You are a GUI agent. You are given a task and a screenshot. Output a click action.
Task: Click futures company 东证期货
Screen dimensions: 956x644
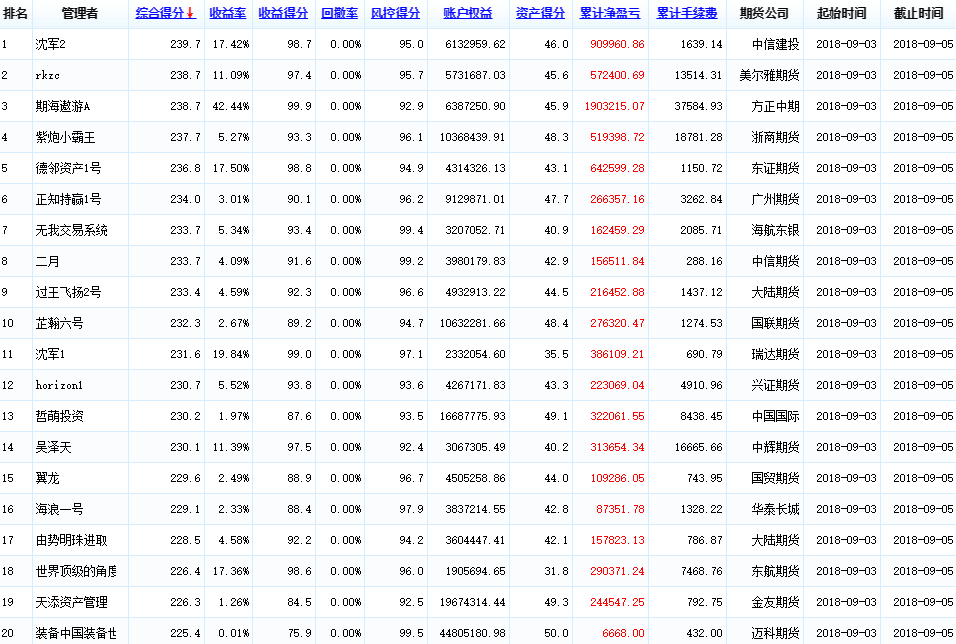pyautogui.click(x=776, y=168)
